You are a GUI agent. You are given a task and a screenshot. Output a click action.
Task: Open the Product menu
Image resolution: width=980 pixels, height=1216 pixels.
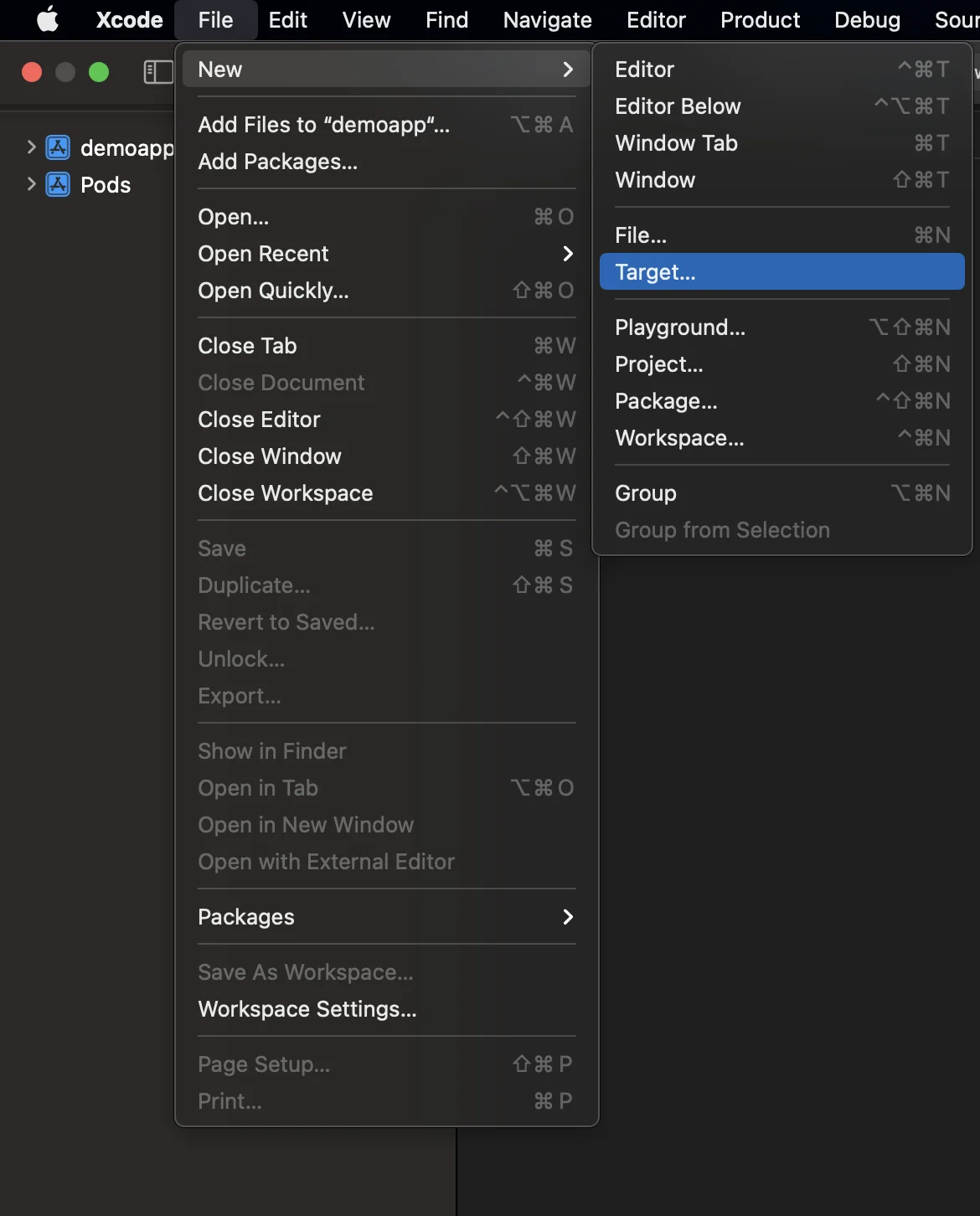(x=760, y=19)
